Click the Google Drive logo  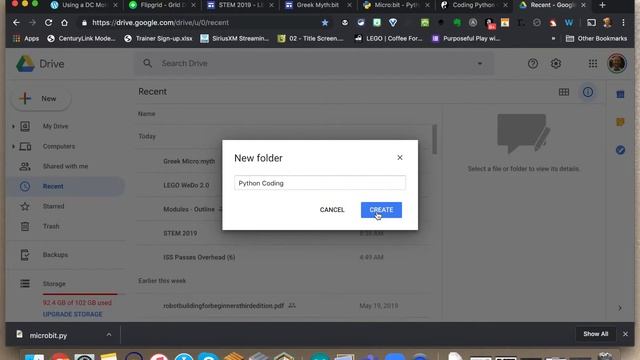pos(40,64)
